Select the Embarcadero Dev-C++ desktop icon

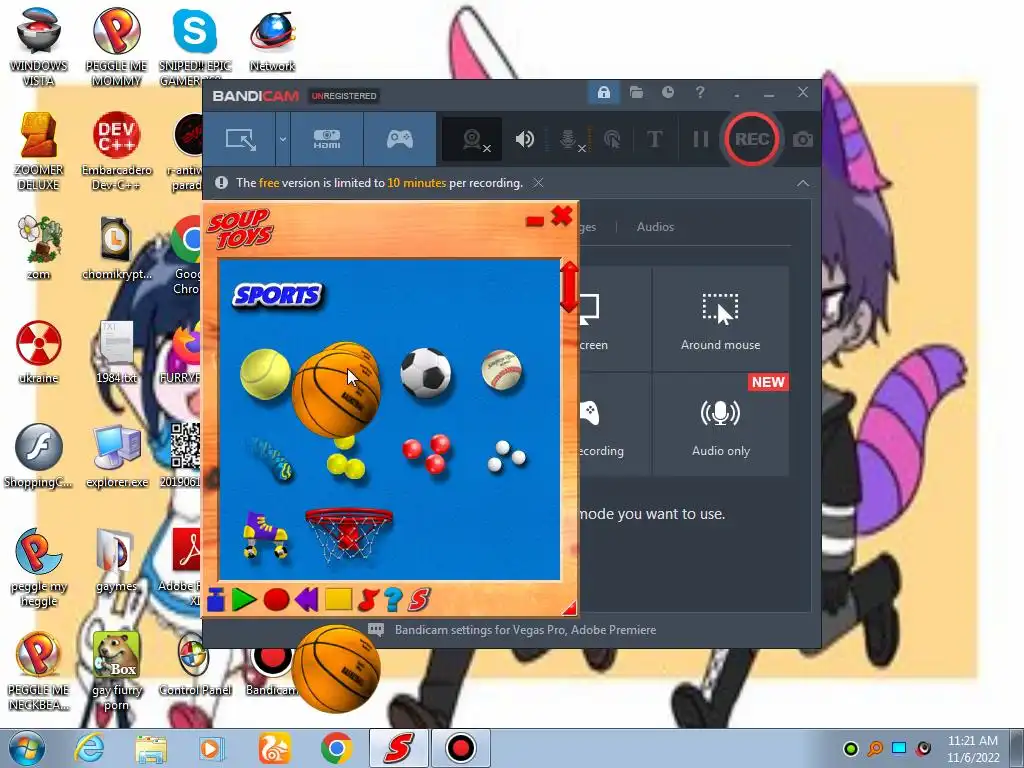click(x=116, y=151)
